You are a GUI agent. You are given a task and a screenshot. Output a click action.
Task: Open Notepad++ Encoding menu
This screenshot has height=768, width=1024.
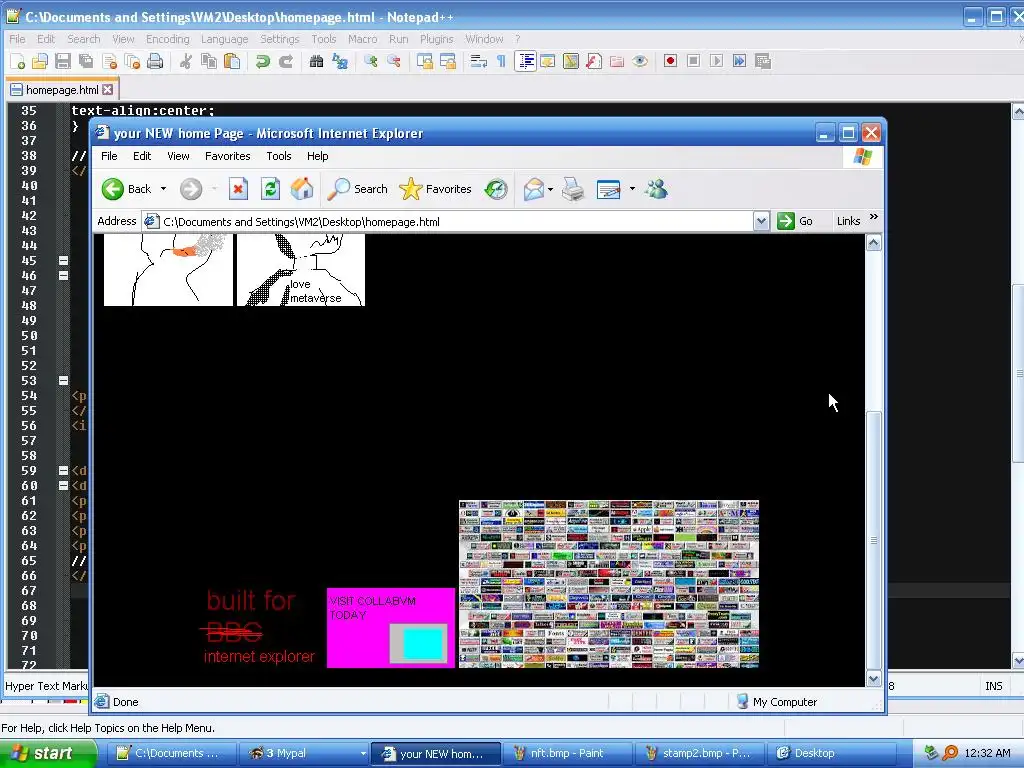pos(167,39)
